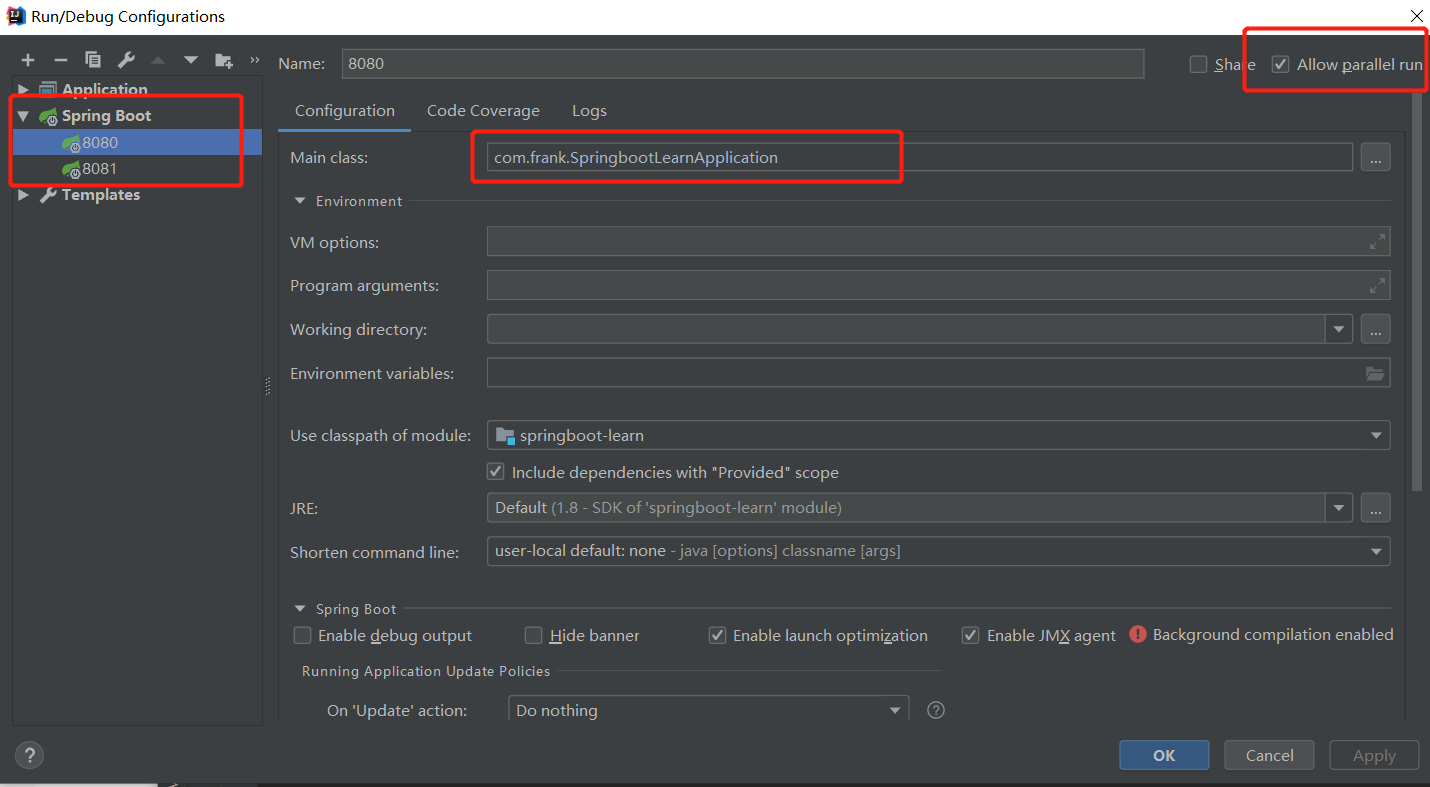This screenshot has width=1430, height=787.
Task: Open Use classpath of module dropdown
Action: (x=1377, y=435)
